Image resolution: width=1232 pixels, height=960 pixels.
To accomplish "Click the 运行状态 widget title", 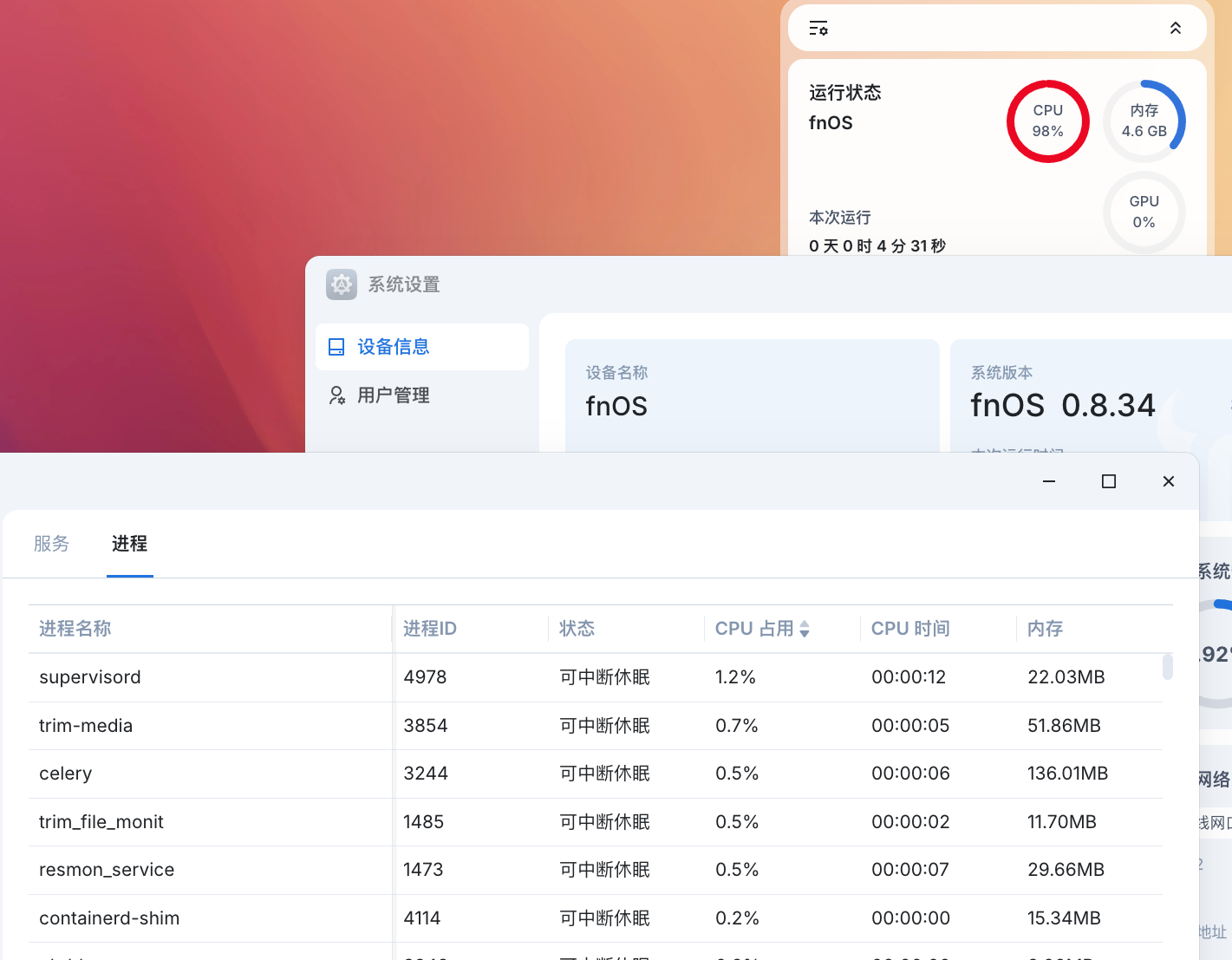I will pyautogui.click(x=845, y=93).
